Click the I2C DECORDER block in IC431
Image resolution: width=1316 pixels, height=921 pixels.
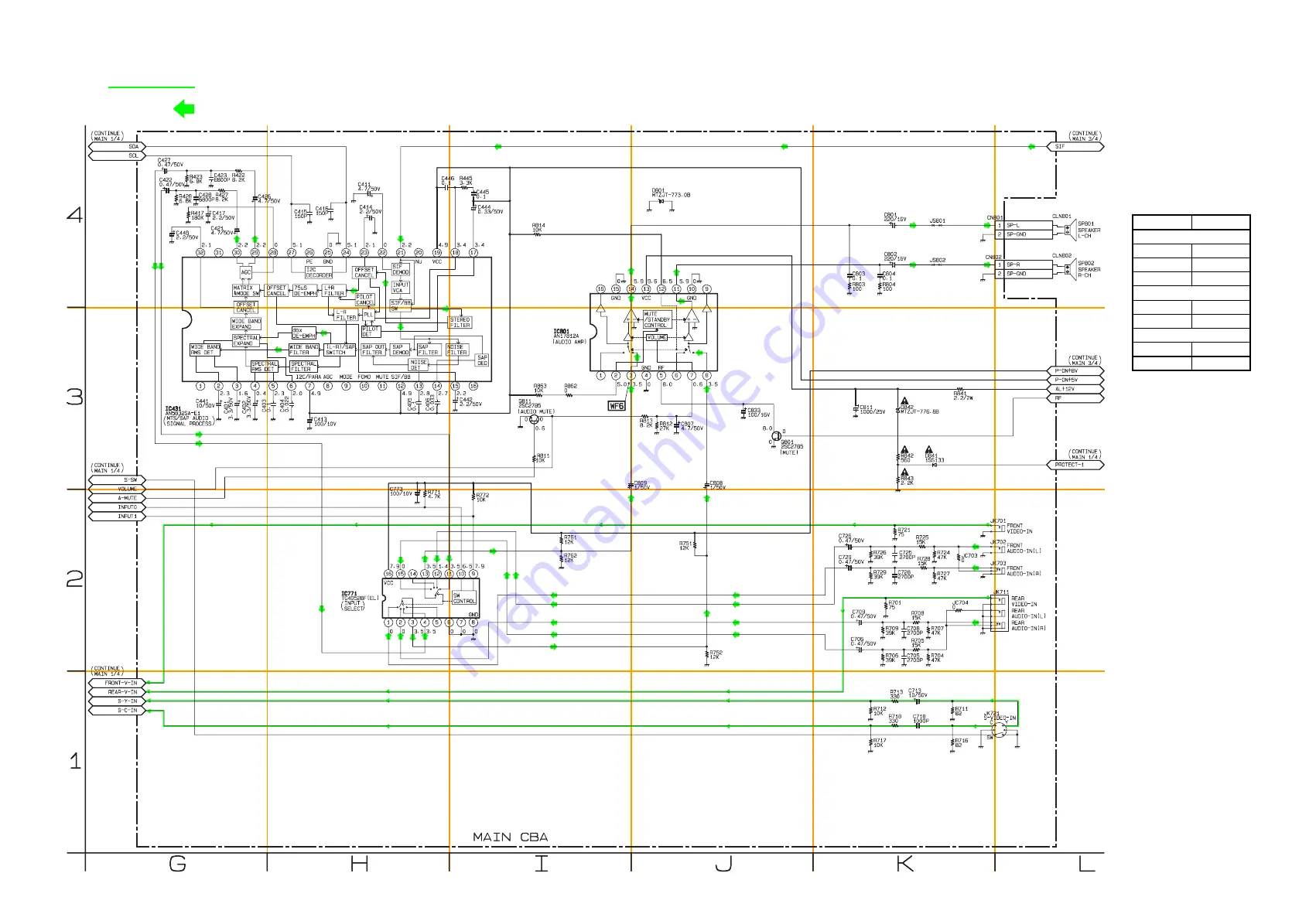318,273
